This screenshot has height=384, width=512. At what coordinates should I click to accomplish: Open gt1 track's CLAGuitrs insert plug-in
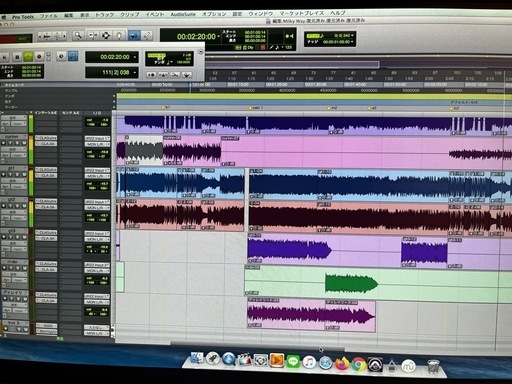(46, 170)
